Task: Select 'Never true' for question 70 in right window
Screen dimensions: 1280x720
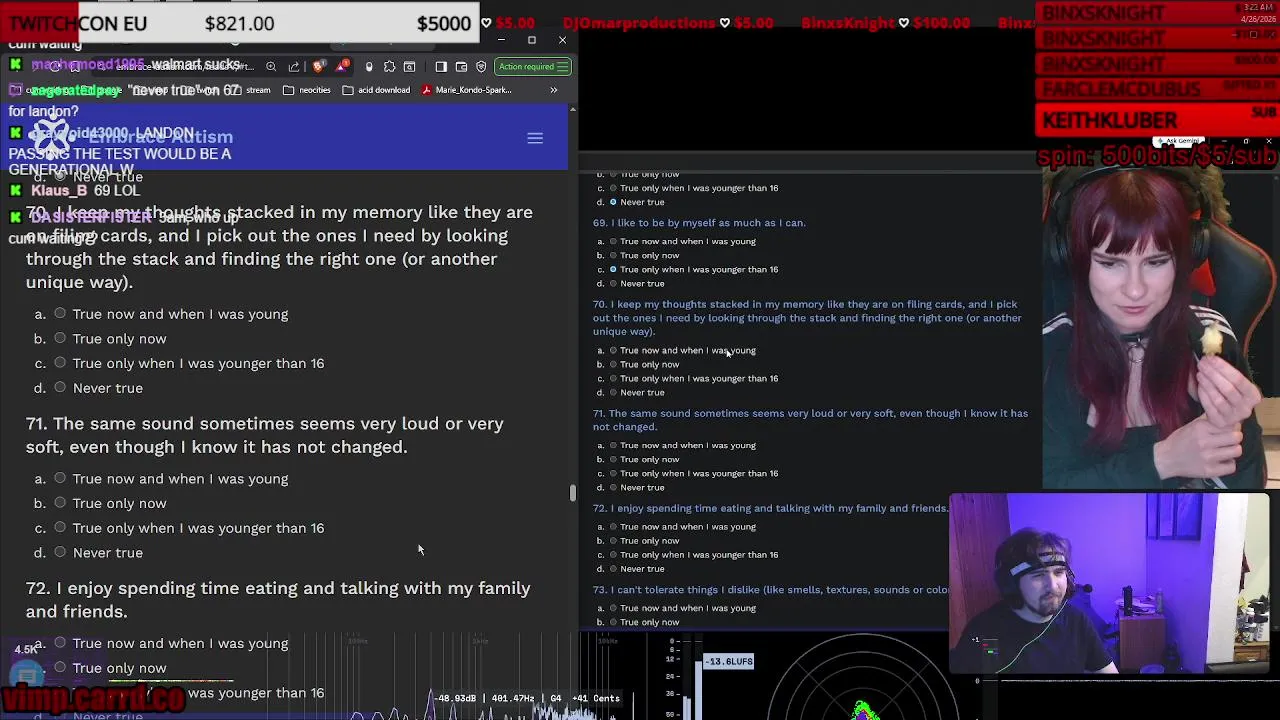Action: click(x=613, y=392)
